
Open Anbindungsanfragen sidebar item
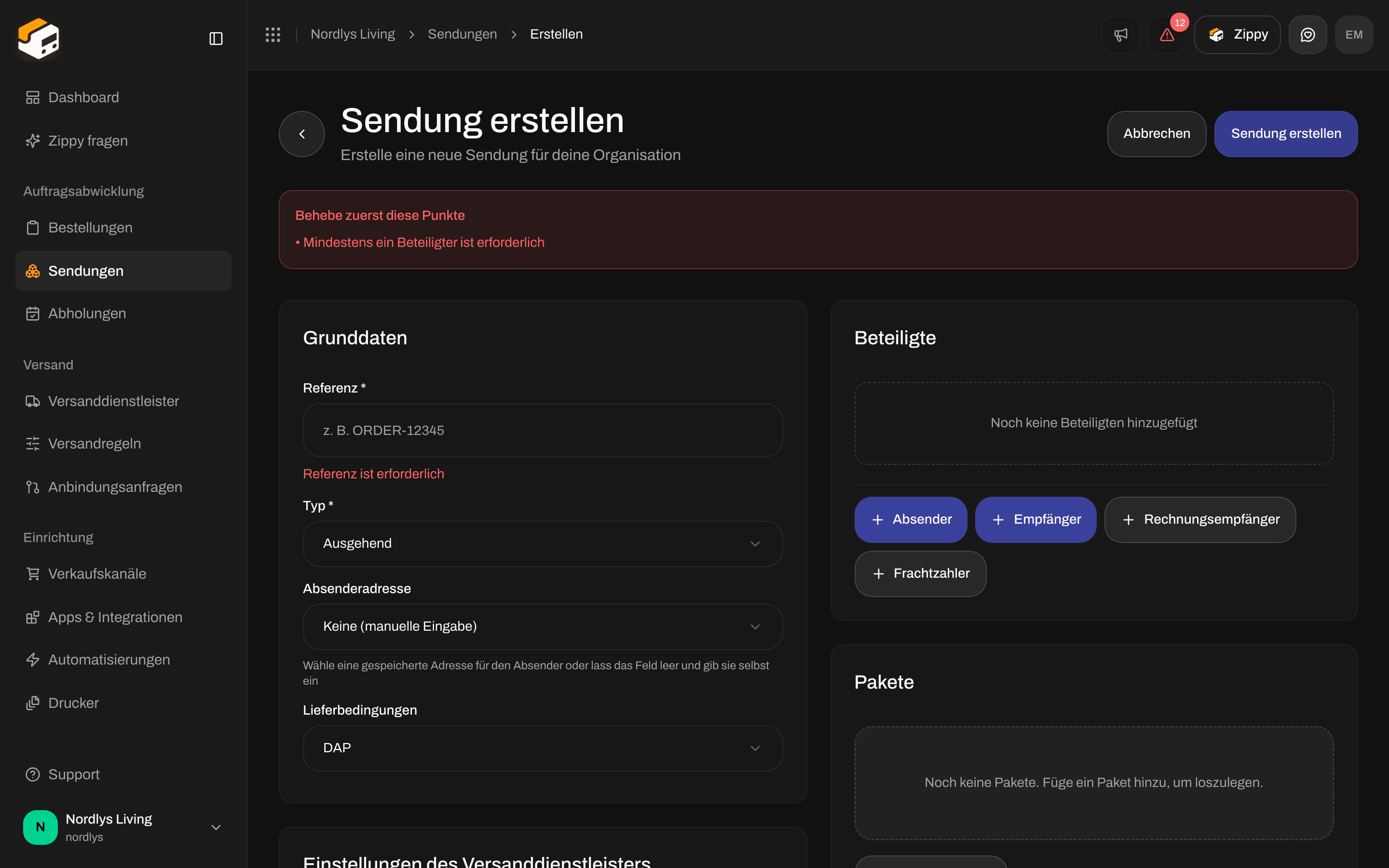pyautogui.click(x=123, y=487)
